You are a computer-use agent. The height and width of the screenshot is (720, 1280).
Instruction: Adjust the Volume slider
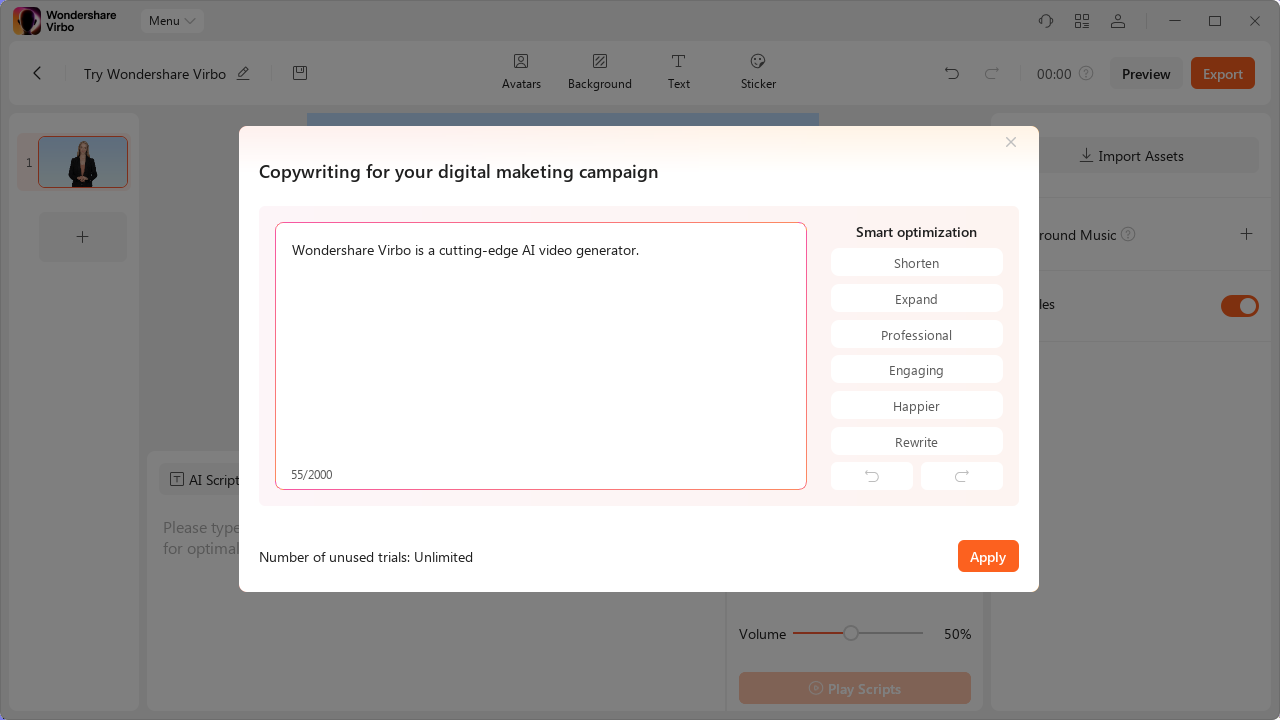(858, 633)
